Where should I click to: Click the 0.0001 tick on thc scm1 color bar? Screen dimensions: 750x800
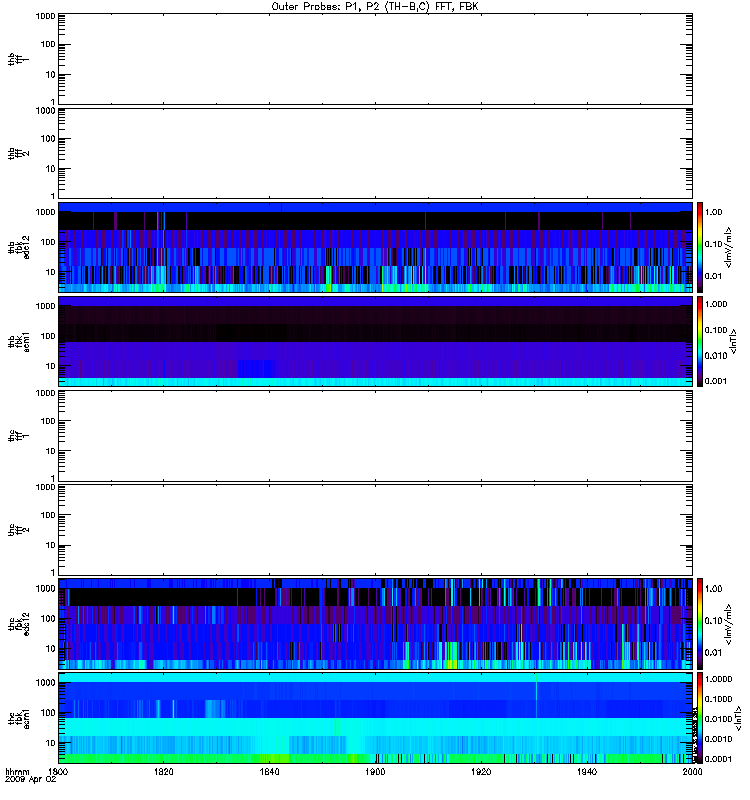(718, 759)
